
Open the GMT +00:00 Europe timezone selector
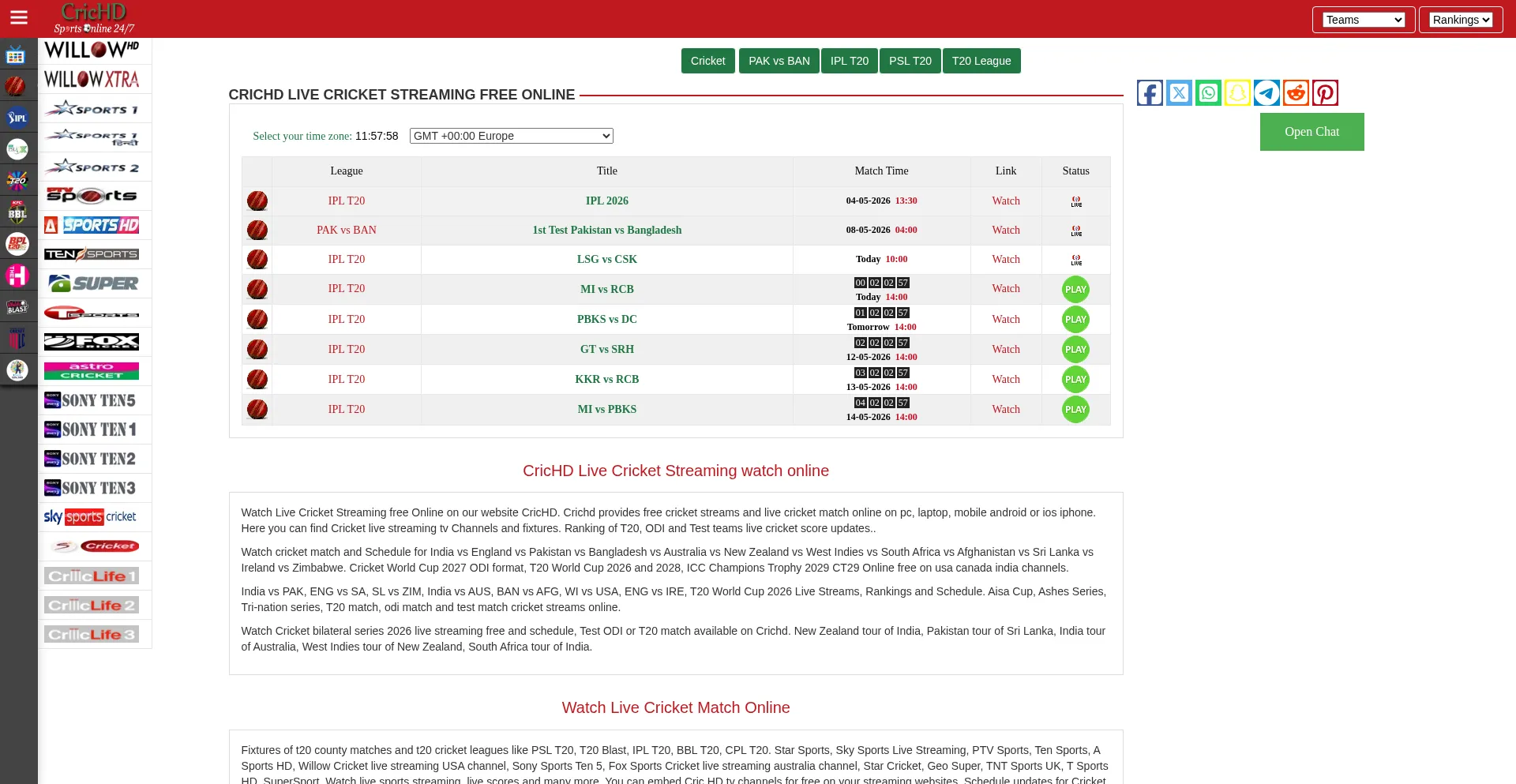(x=512, y=136)
